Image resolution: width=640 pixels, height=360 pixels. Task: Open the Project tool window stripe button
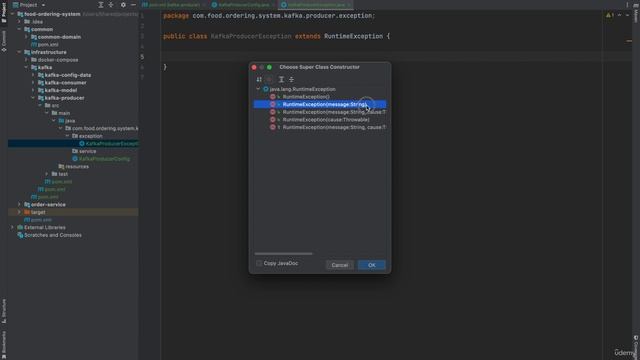pyautogui.click(x=4, y=12)
